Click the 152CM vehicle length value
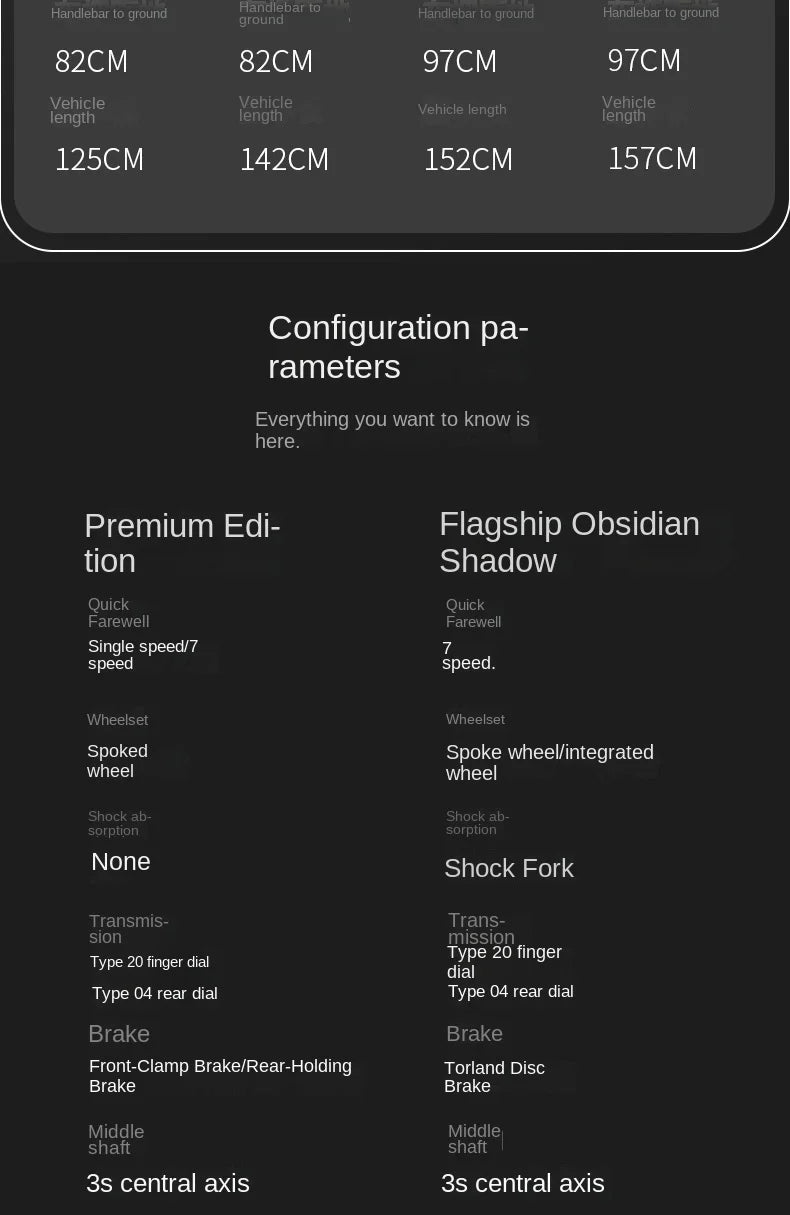 coord(468,159)
